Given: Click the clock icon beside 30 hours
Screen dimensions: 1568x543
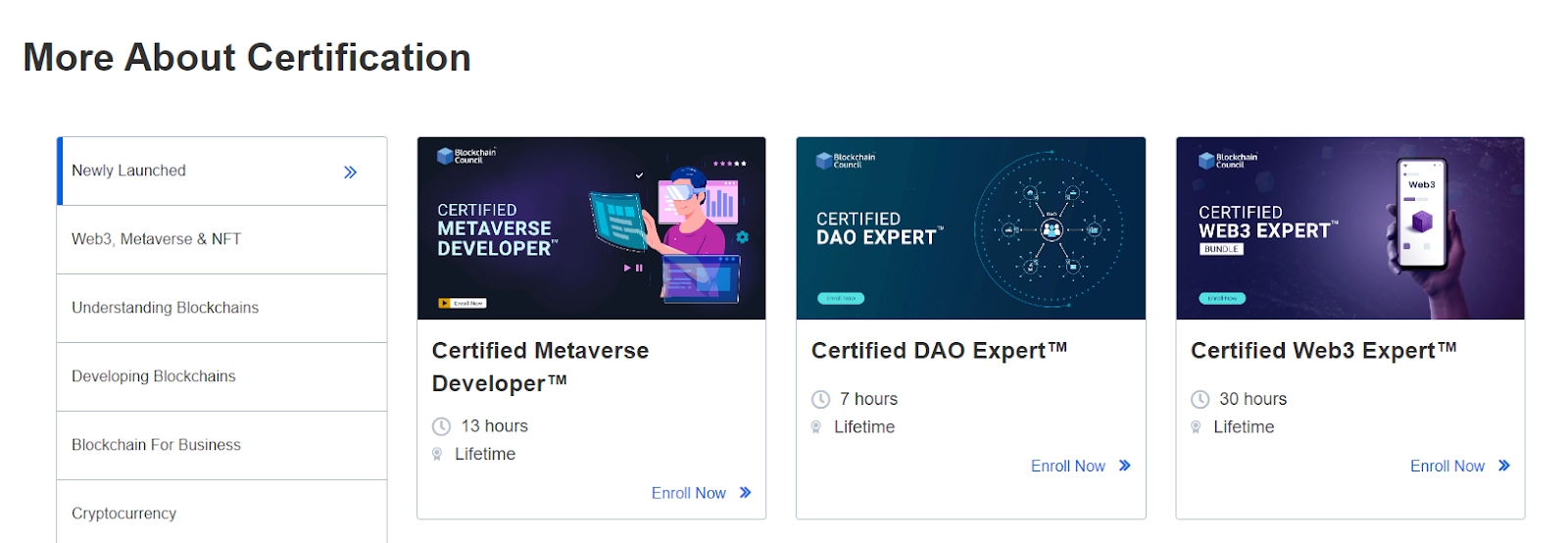Looking at the screenshot, I should (x=1200, y=400).
